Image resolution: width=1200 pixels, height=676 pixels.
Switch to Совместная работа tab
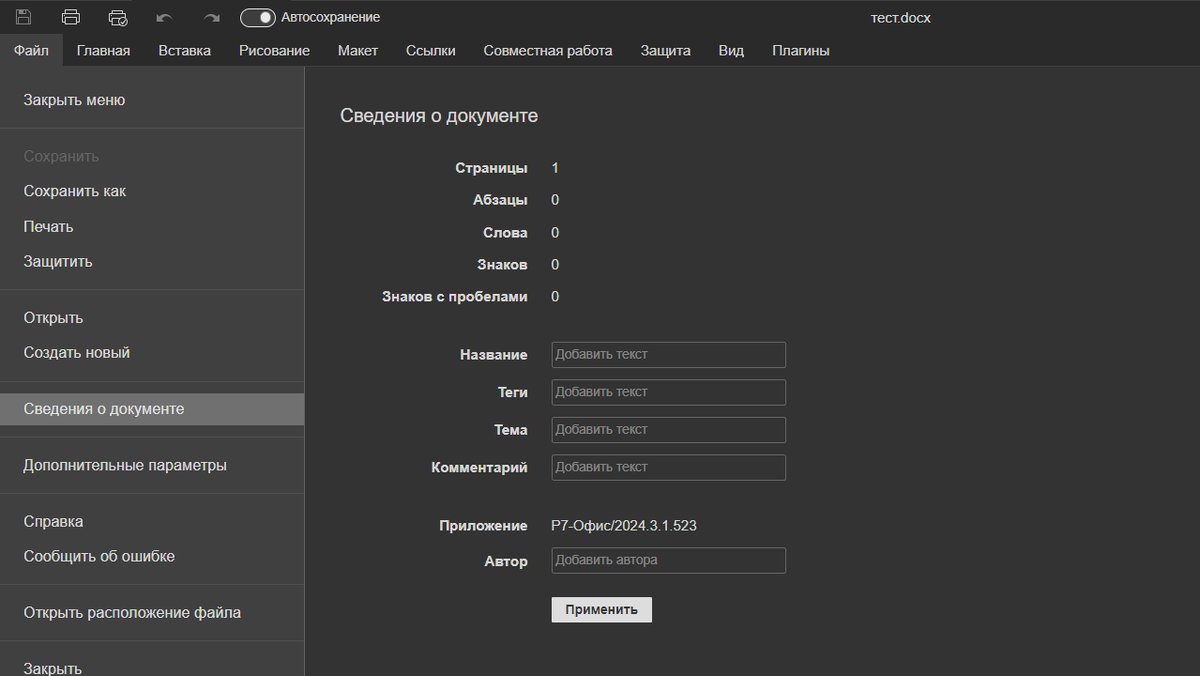tap(548, 50)
